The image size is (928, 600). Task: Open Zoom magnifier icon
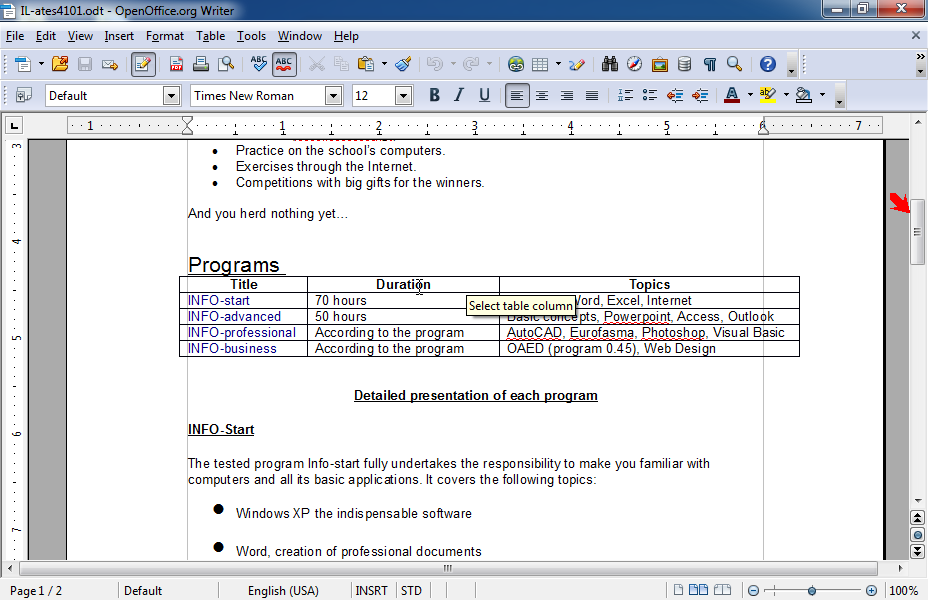734,64
